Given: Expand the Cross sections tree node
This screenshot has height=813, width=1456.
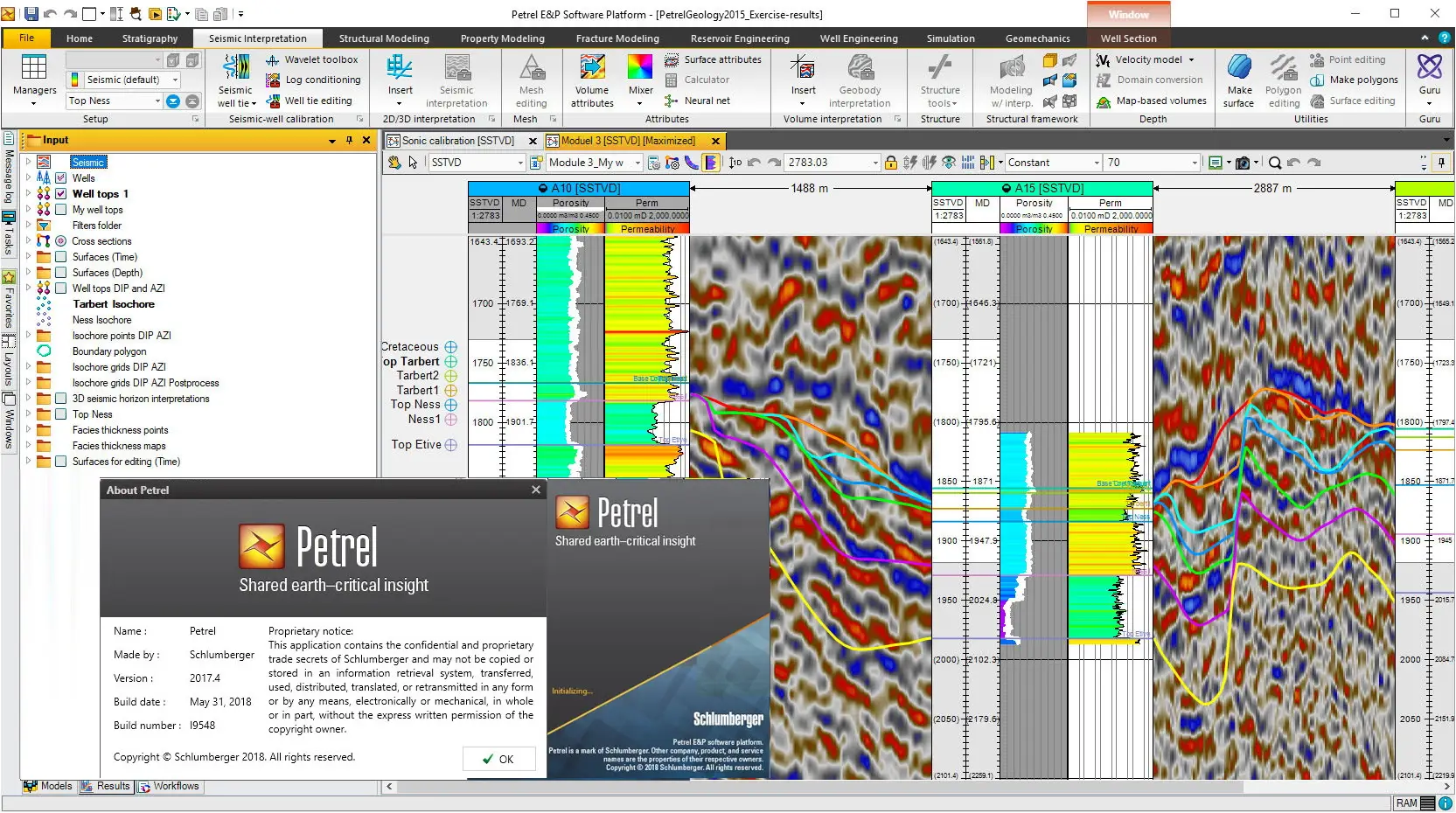Looking at the screenshot, I should [x=28, y=240].
